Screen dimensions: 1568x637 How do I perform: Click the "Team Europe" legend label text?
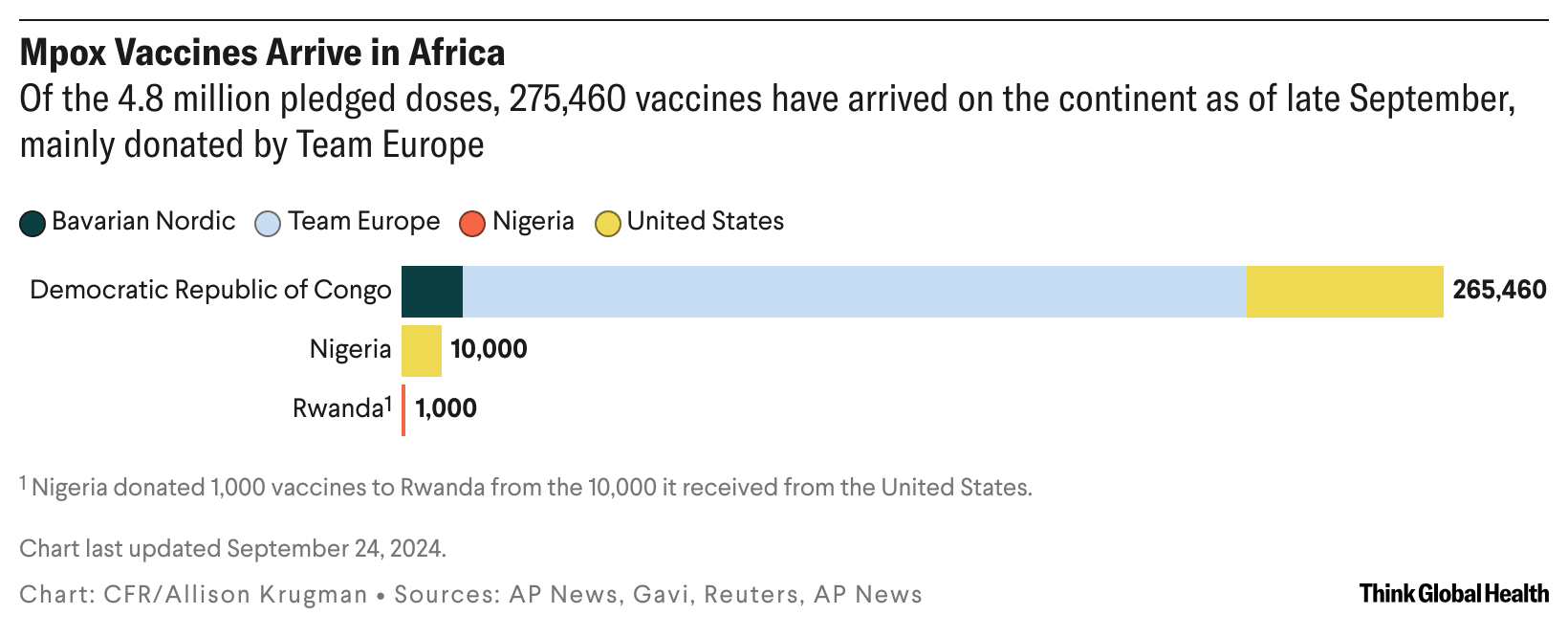364,222
